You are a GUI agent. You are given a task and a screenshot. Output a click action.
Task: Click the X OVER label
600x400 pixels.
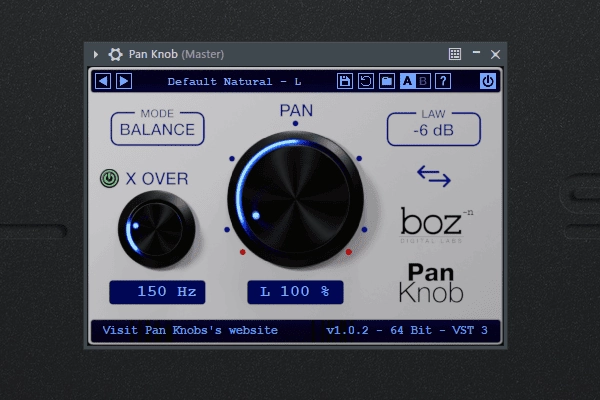pyautogui.click(x=157, y=179)
